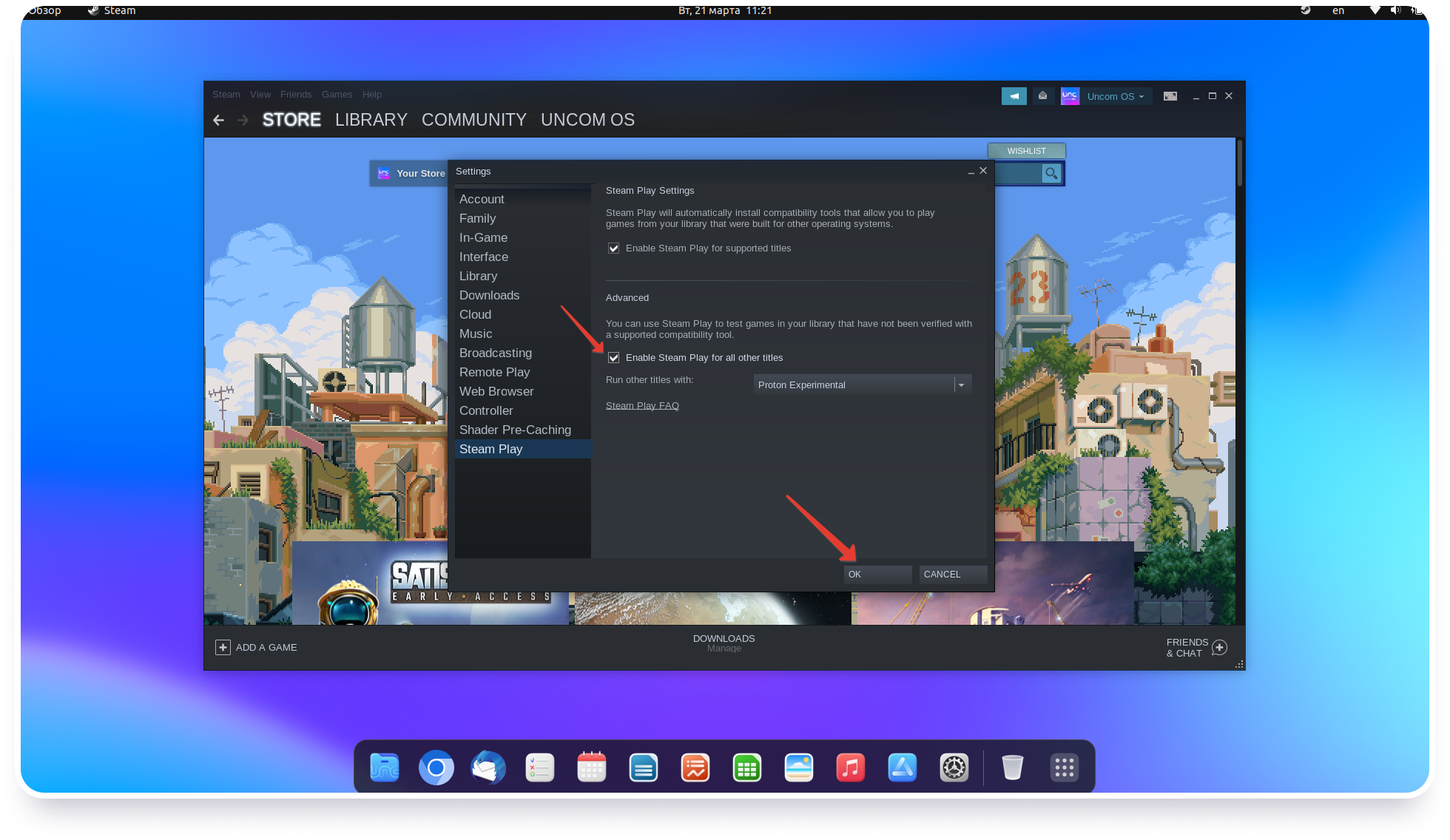This screenshot has width=1450, height=840.
Task: Launch the Music app from the dock
Action: 851,768
